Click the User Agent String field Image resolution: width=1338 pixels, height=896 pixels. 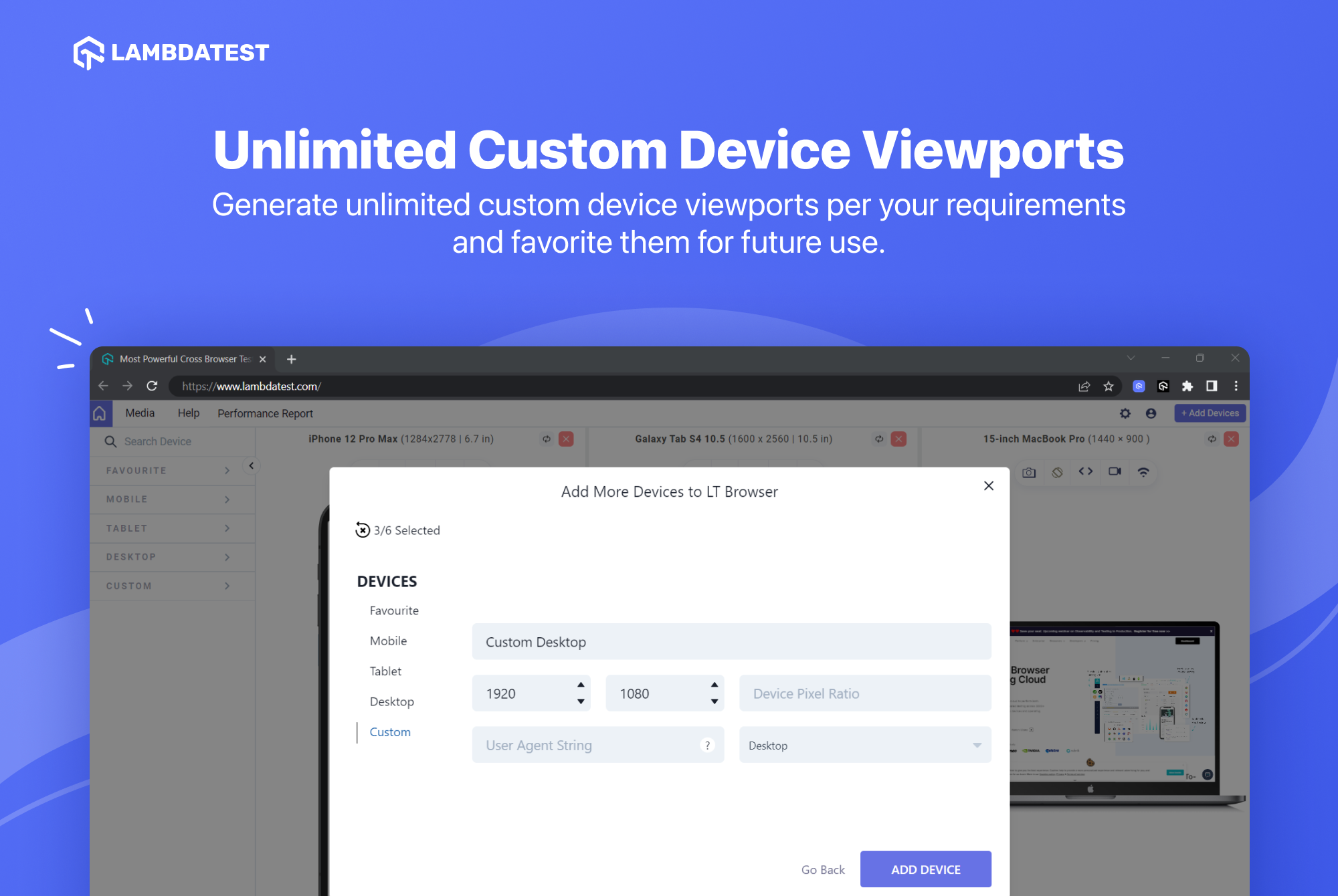[597, 745]
